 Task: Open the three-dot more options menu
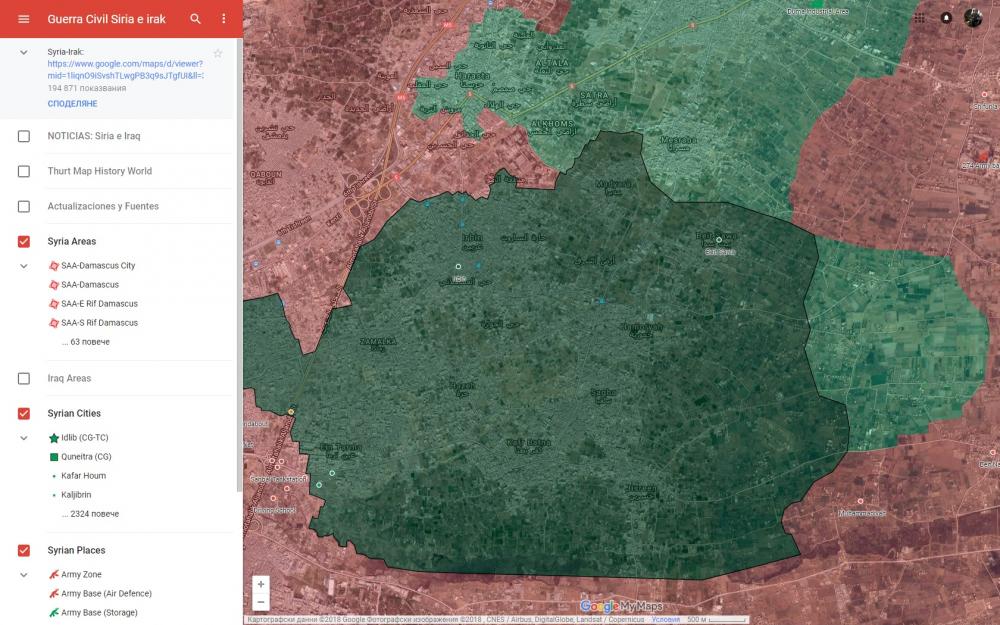tap(223, 19)
